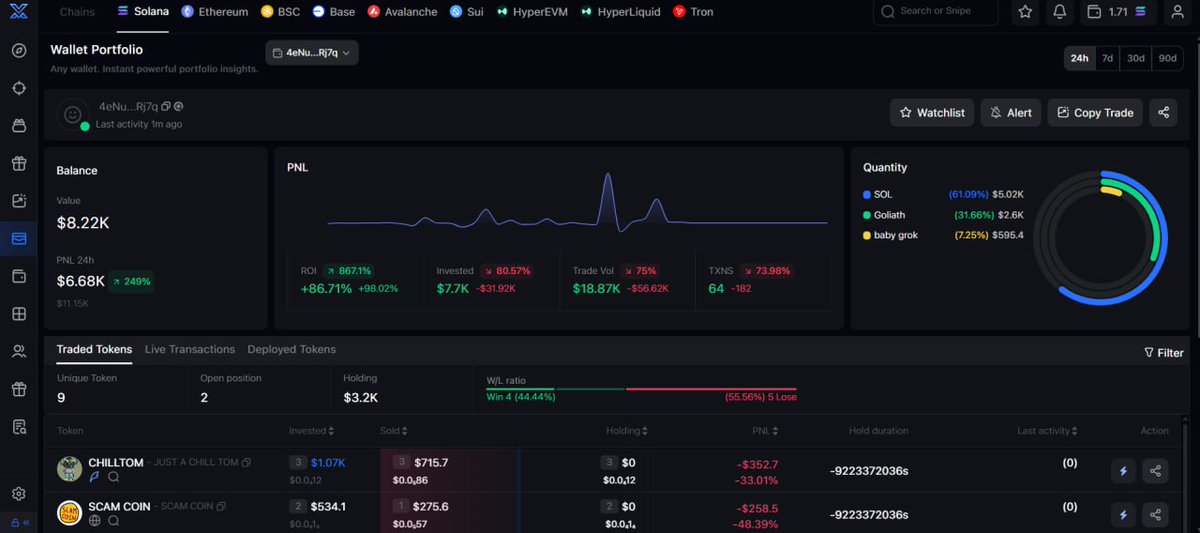
Task: Switch to the Avalanche chain tab
Action: [x=402, y=12]
